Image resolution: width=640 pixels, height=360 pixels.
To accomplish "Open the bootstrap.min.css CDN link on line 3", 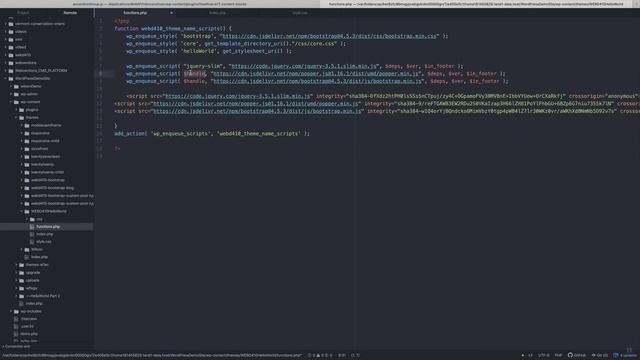I will [x=329, y=36].
